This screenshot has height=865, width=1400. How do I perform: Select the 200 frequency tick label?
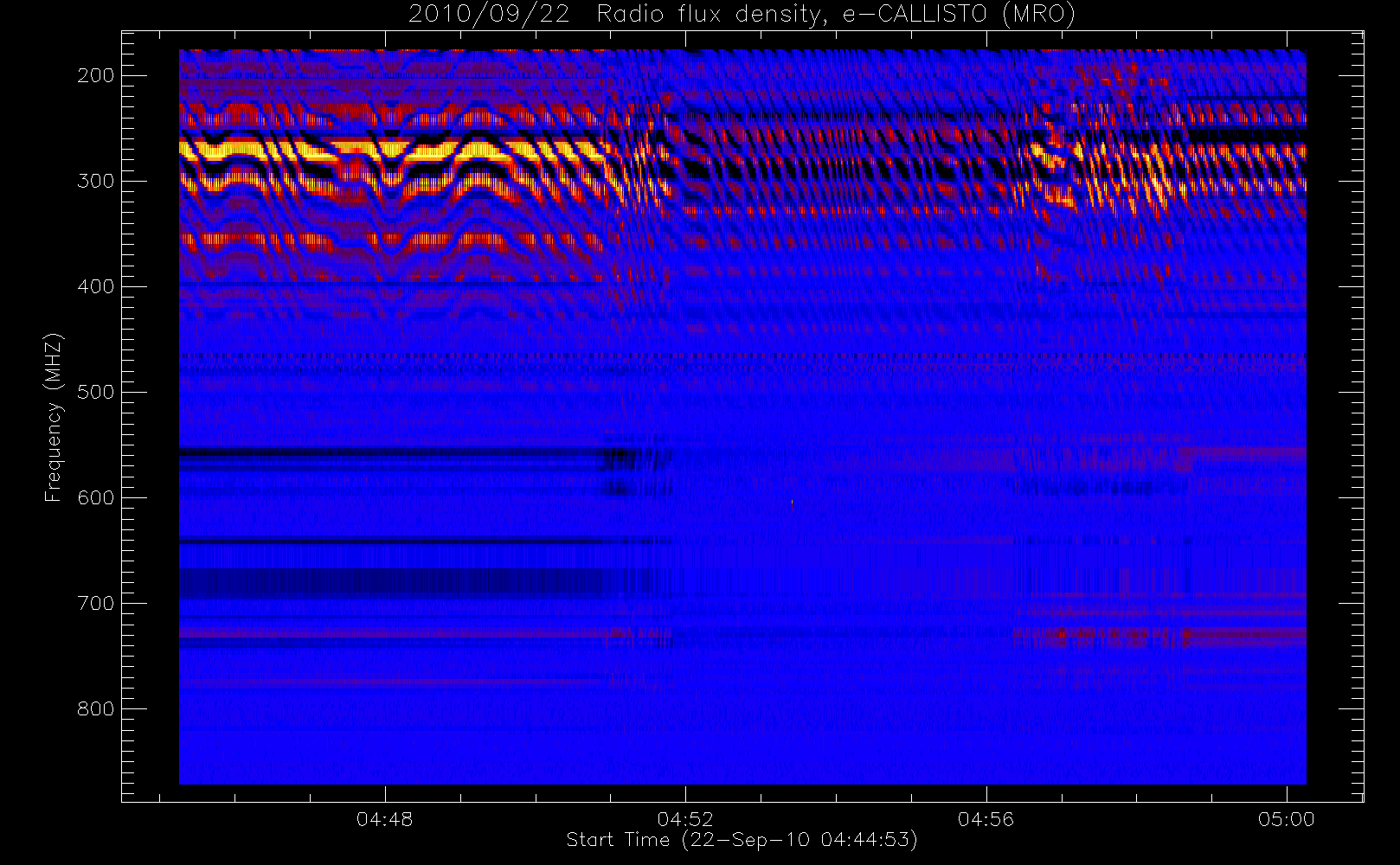[x=96, y=75]
